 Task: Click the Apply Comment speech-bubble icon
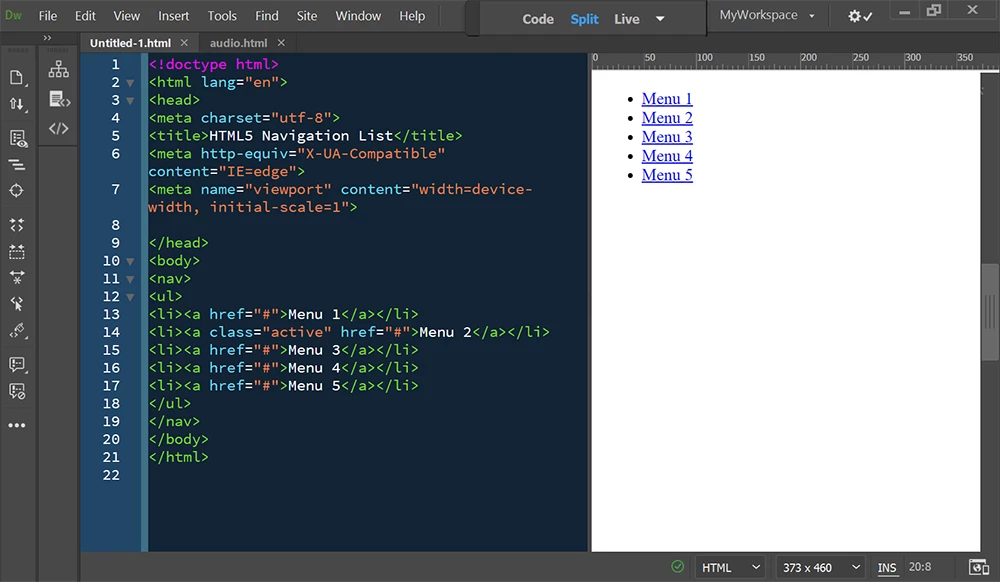(x=17, y=364)
